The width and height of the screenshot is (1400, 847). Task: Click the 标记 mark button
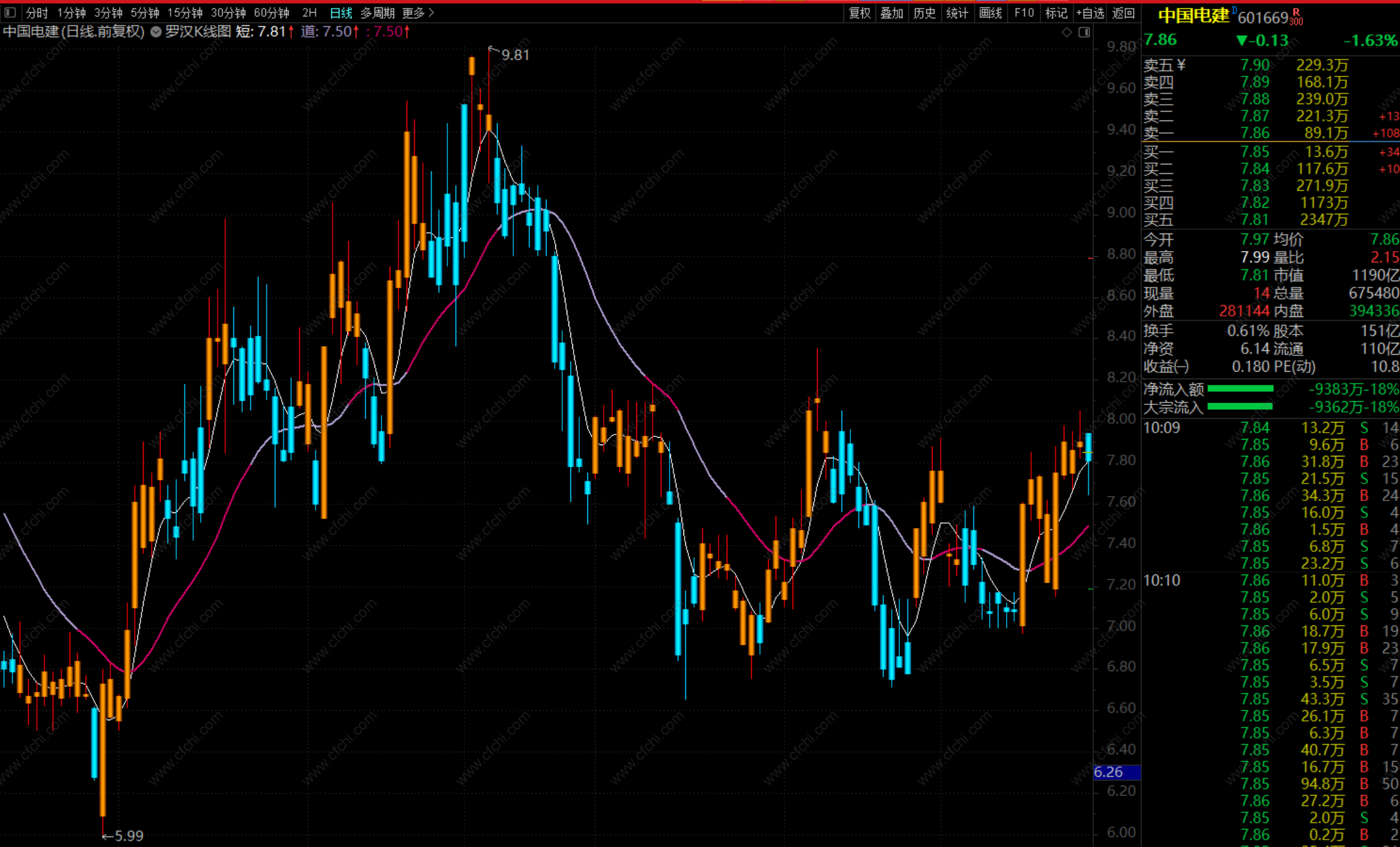coord(1056,13)
